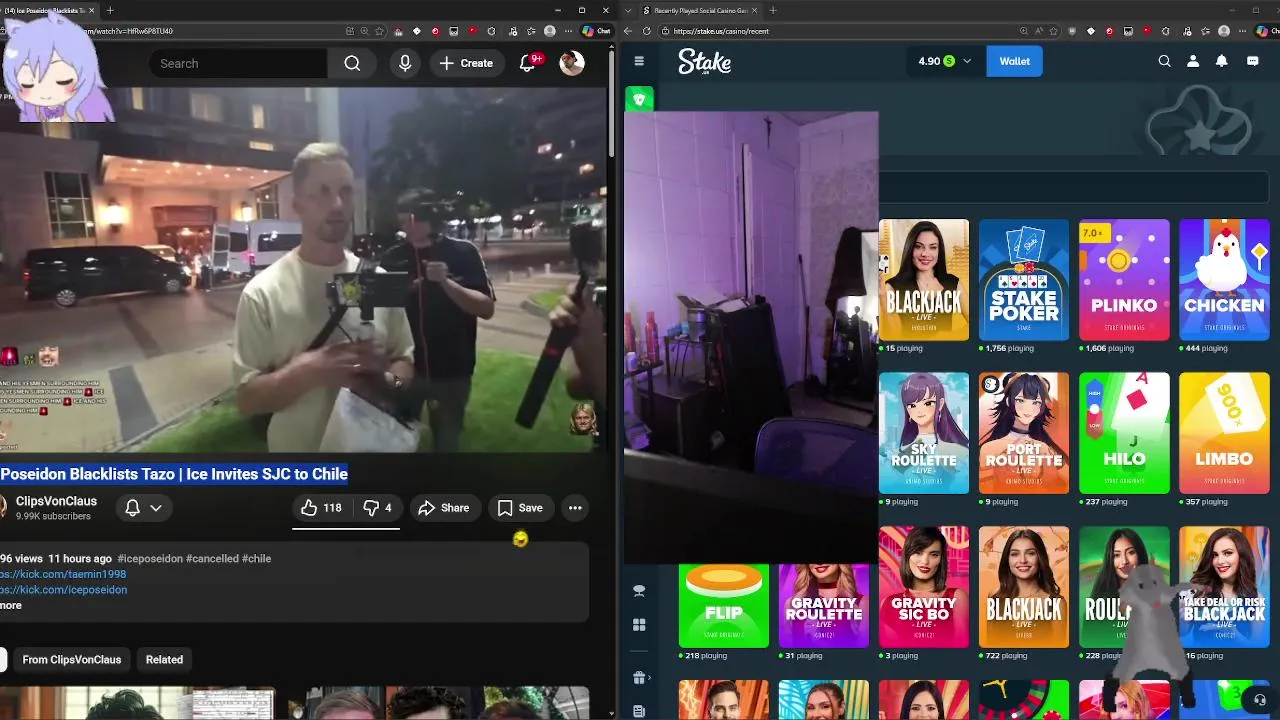
Task: Open a new tab in YouTube browser
Action: (110, 10)
